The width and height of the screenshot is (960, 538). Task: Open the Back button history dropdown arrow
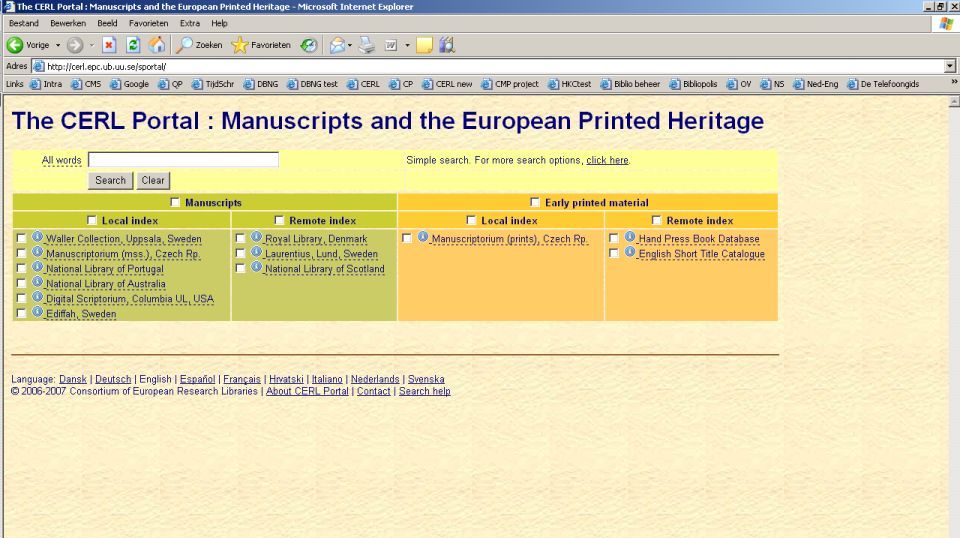coord(58,45)
